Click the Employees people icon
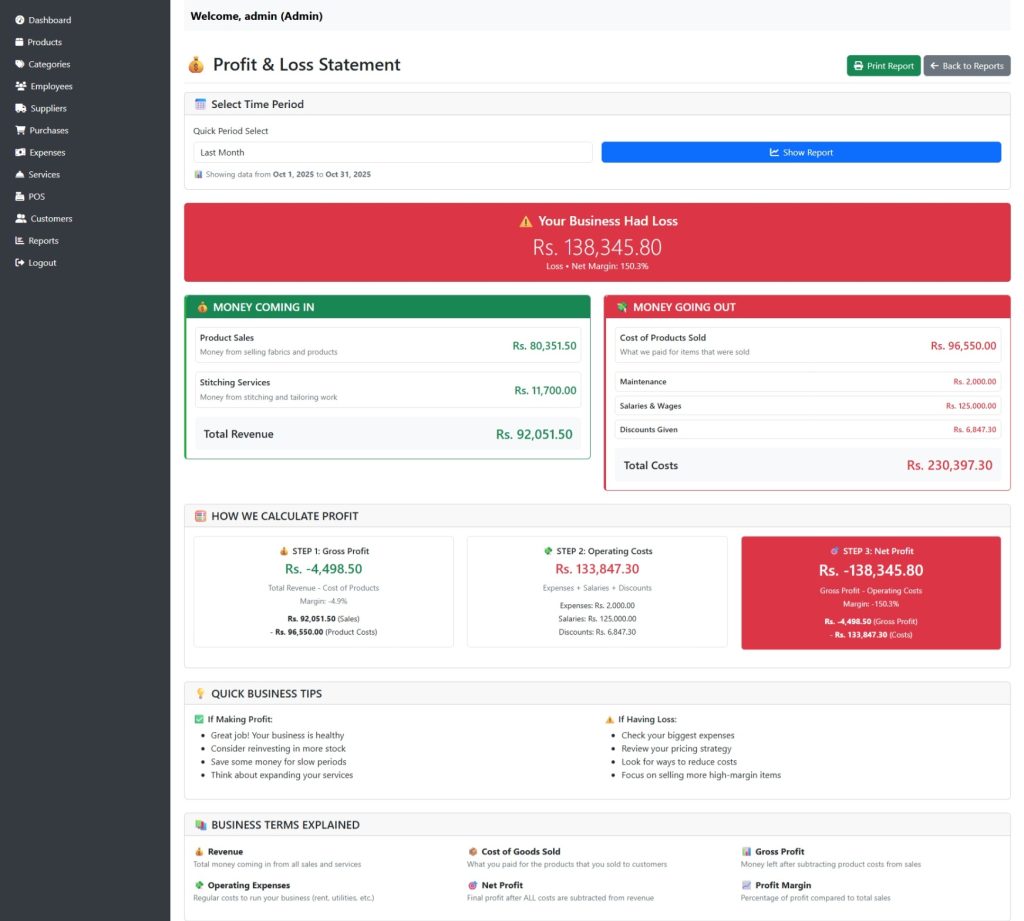This screenshot has width=1024, height=921. (21, 86)
